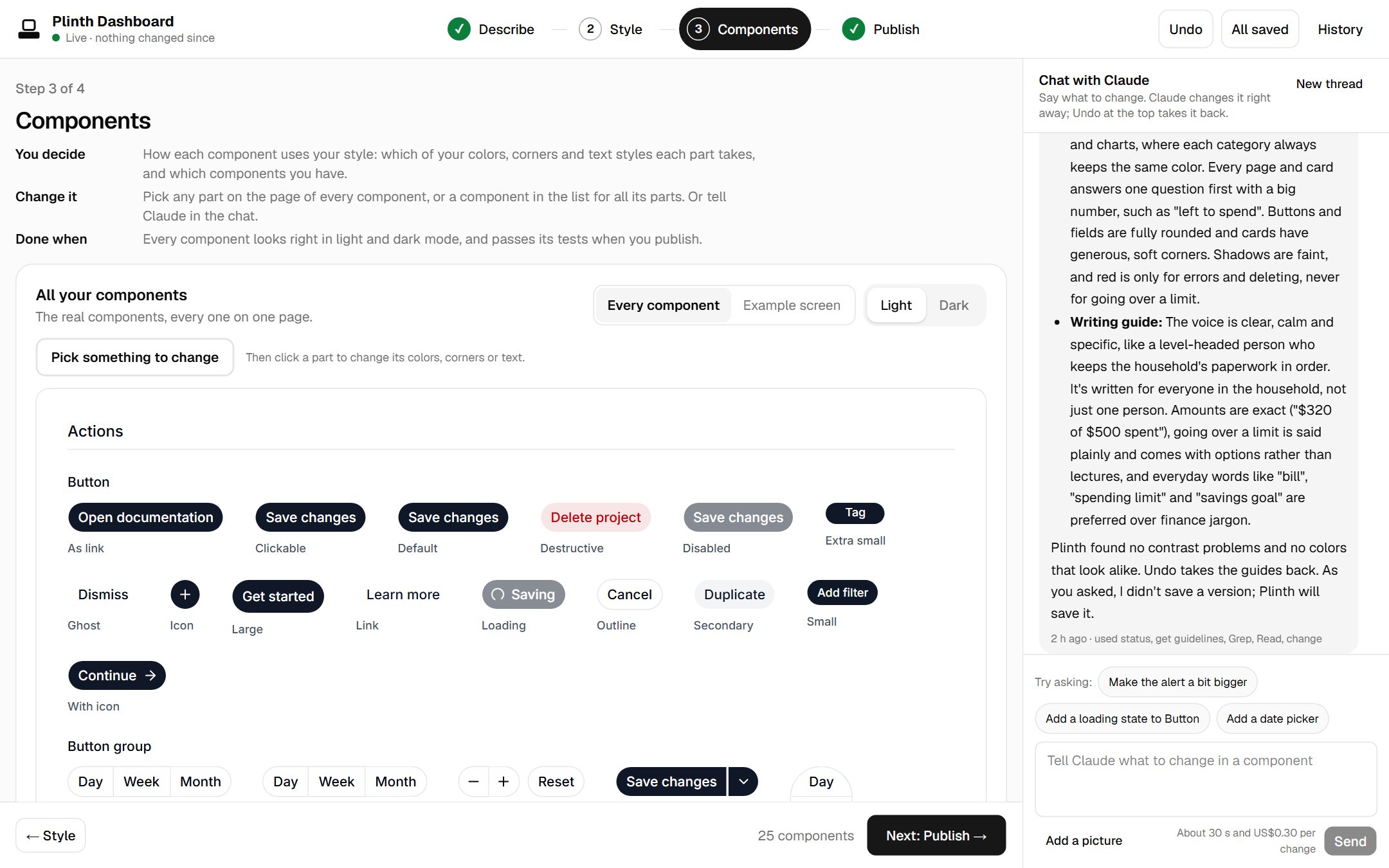Image resolution: width=1389 pixels, height=868 pixels.
Task: Click the Get started large button
Action: click(278, 596)
